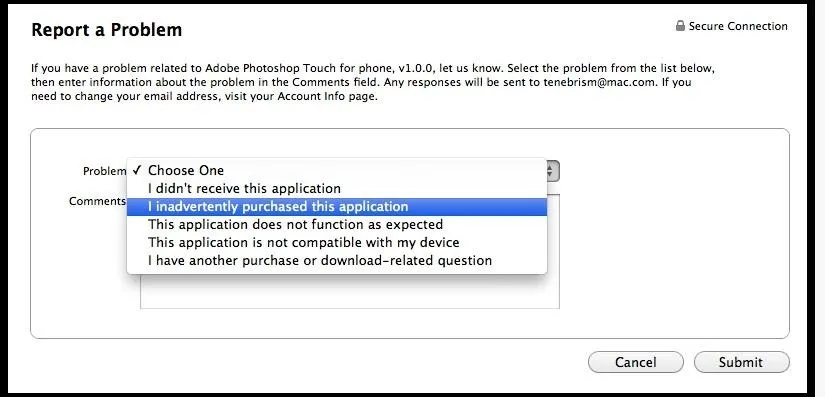Click the Cancel button
This screenshot has height=397, width=825.
point(636,362)
